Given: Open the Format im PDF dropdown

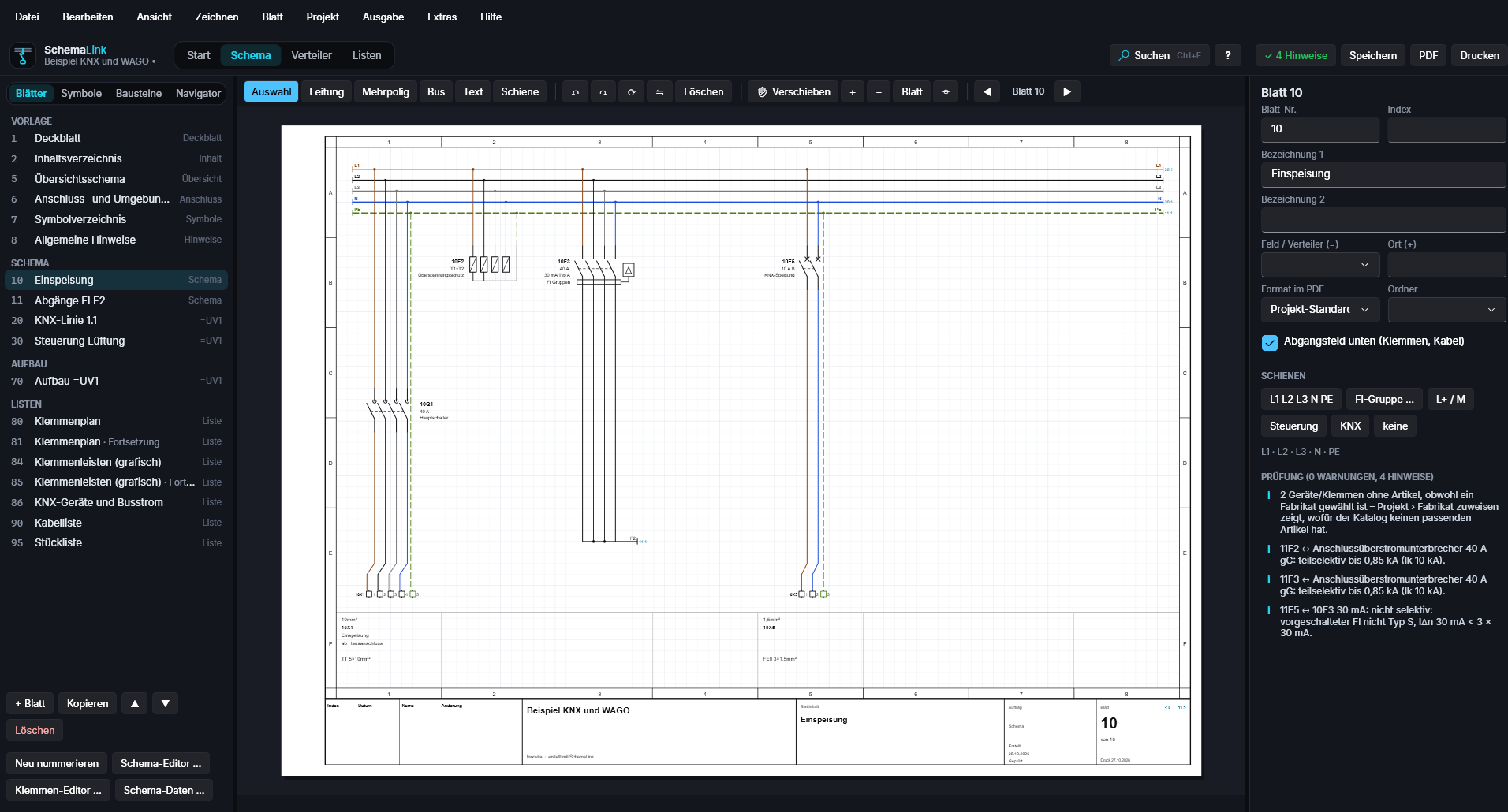Looking at the screenshot, I should click(1320, 309).
